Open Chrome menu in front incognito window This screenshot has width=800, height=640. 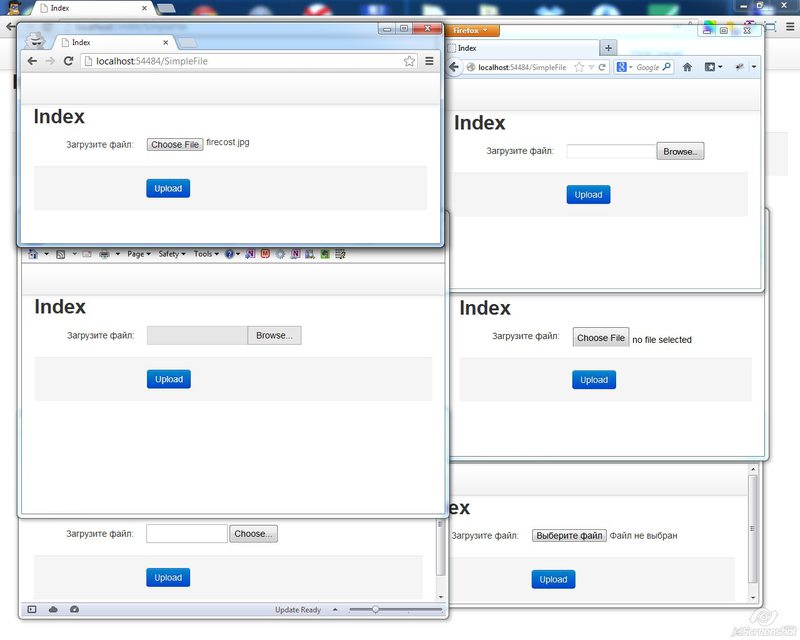[x=429, y=61]
